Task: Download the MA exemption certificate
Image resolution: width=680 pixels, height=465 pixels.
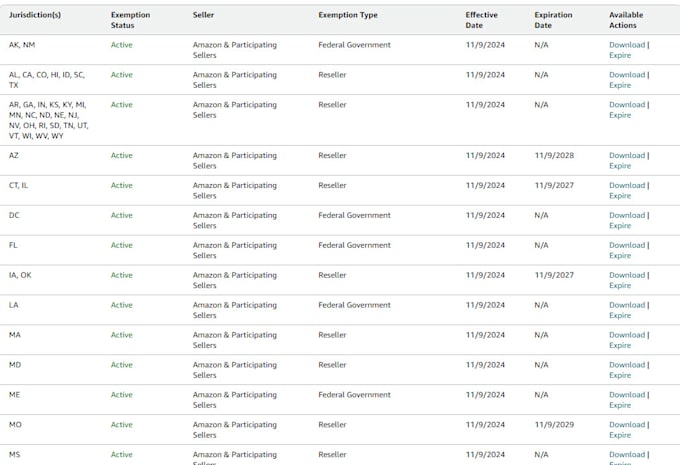Action: coord(627,335)
